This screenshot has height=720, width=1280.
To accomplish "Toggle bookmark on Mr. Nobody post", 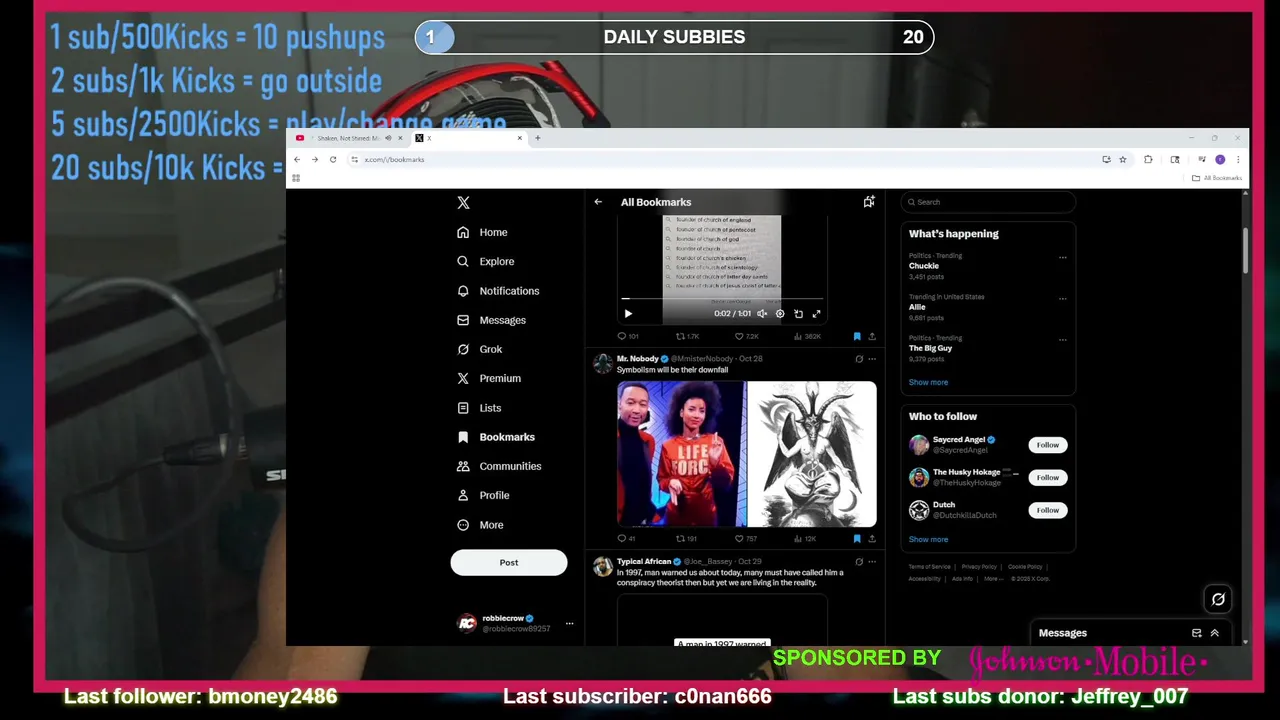I will [857, 539].
